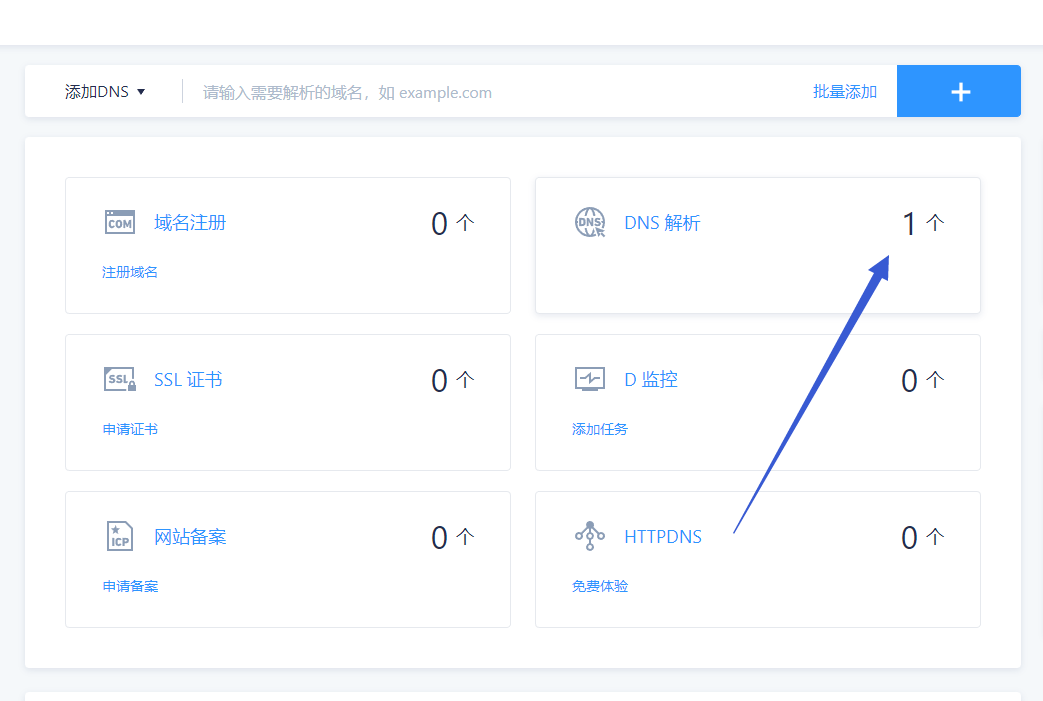Click the HTTPDNS network node icon
Image resolution: width=1043 pixels, height=701 pixels.
point(590,536)
